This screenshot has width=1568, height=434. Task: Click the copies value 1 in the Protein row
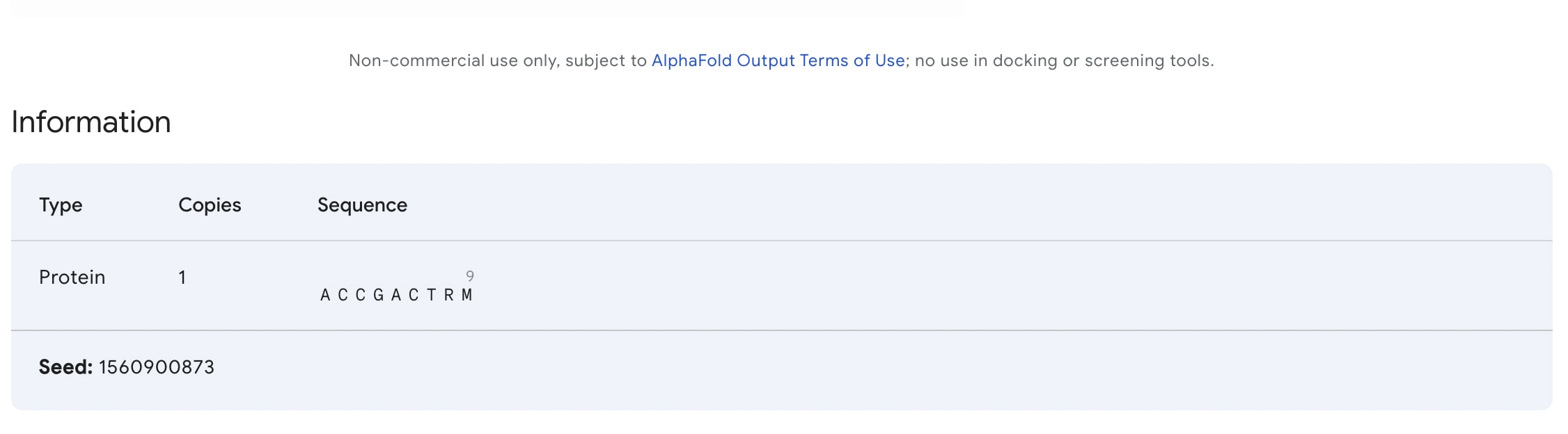(x=182, y=278)
